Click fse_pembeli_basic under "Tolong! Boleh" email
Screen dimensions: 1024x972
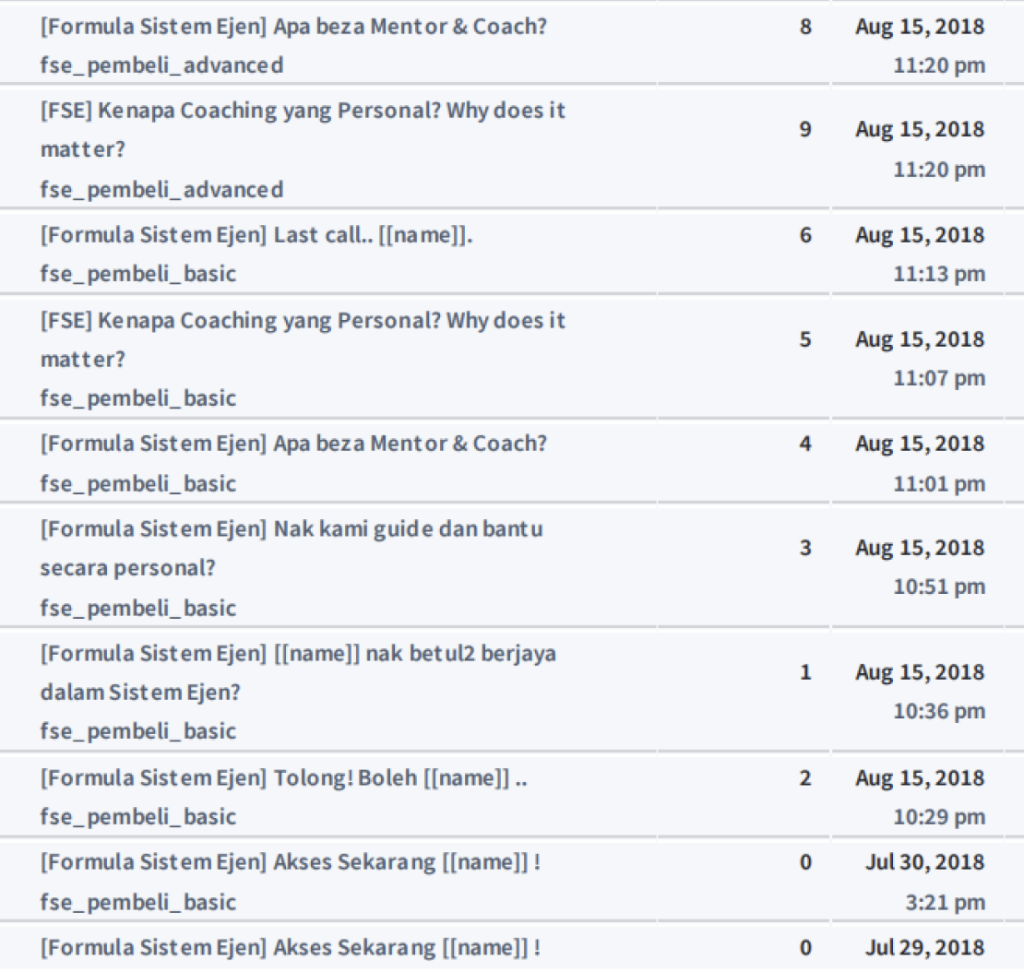tap(138, 817)
